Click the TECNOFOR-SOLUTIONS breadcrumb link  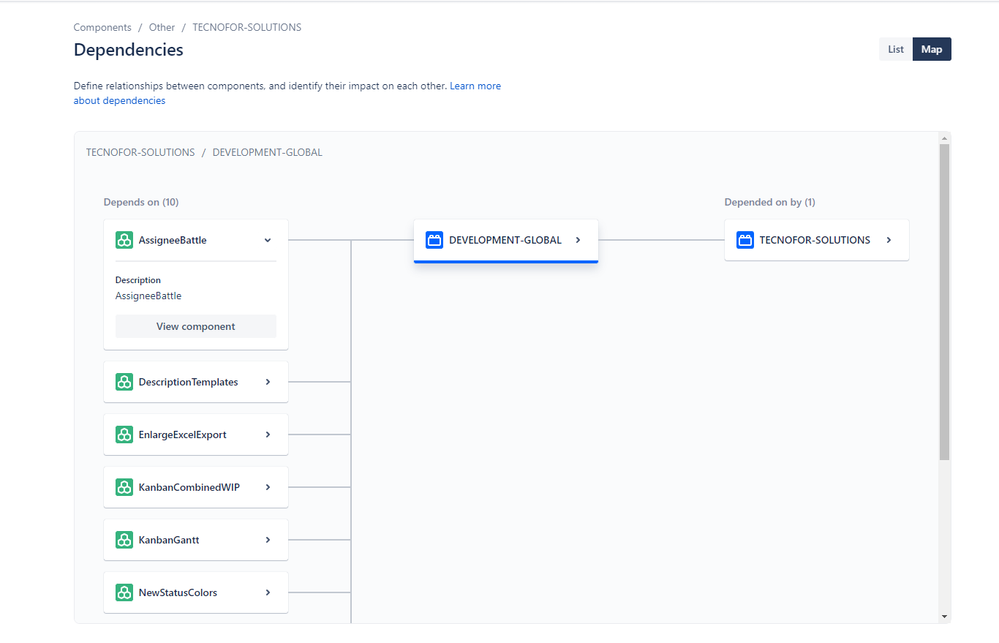(245, 27)
